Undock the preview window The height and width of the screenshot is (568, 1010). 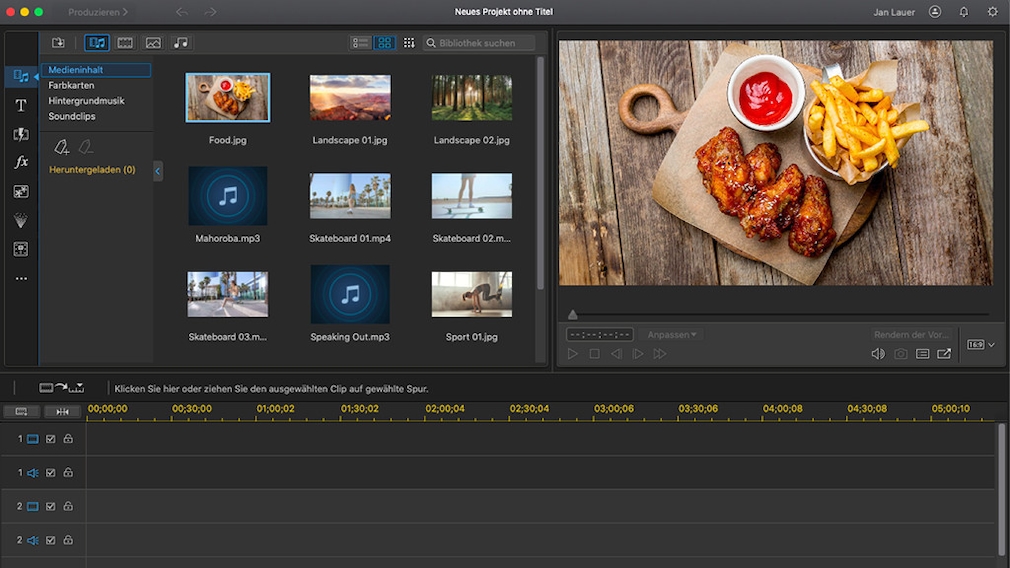tap(944, 354)
